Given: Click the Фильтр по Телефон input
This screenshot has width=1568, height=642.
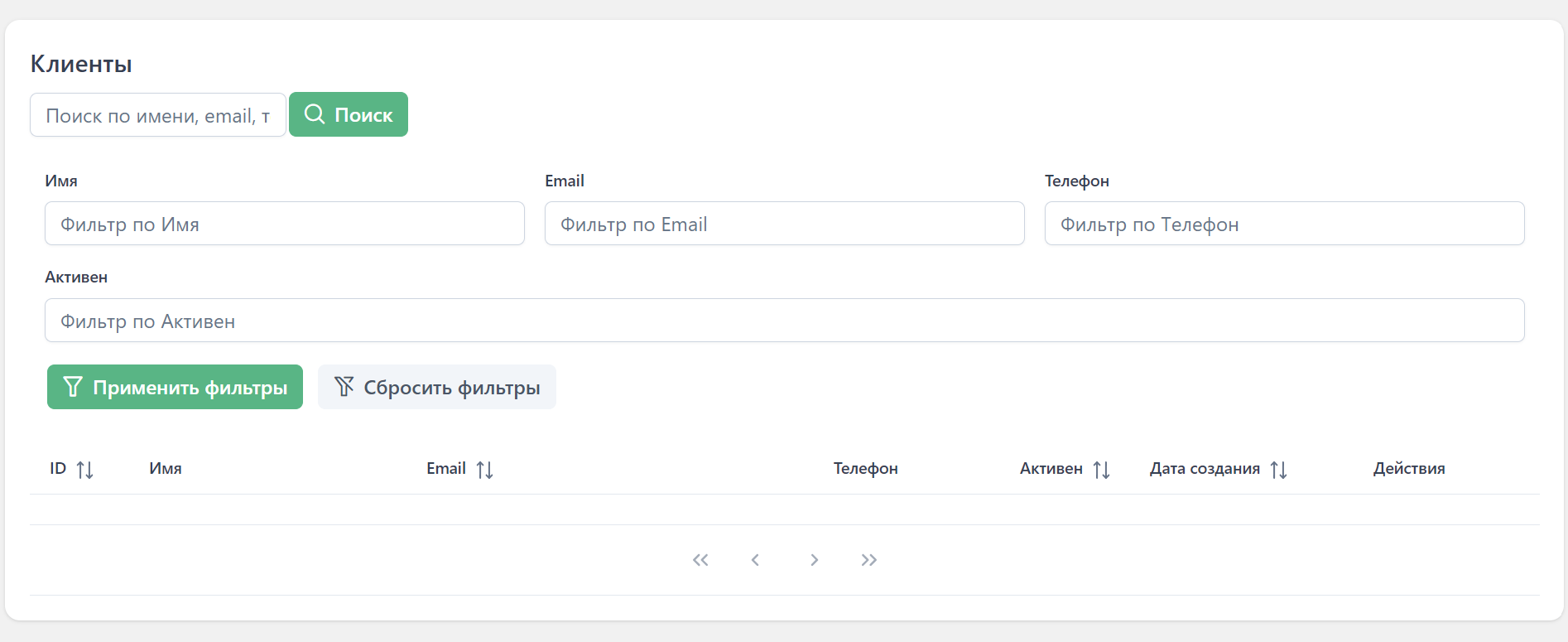Looking at the screenshot, I should (x=1284, y=224).
